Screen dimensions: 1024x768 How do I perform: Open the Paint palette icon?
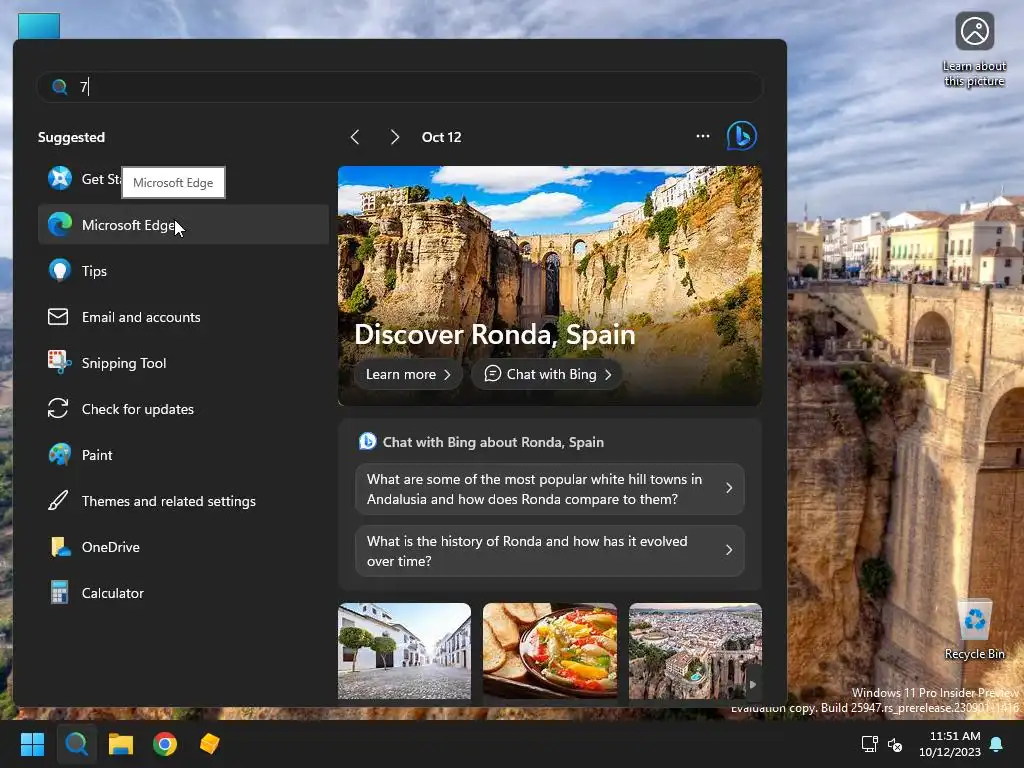coord(59,455)
